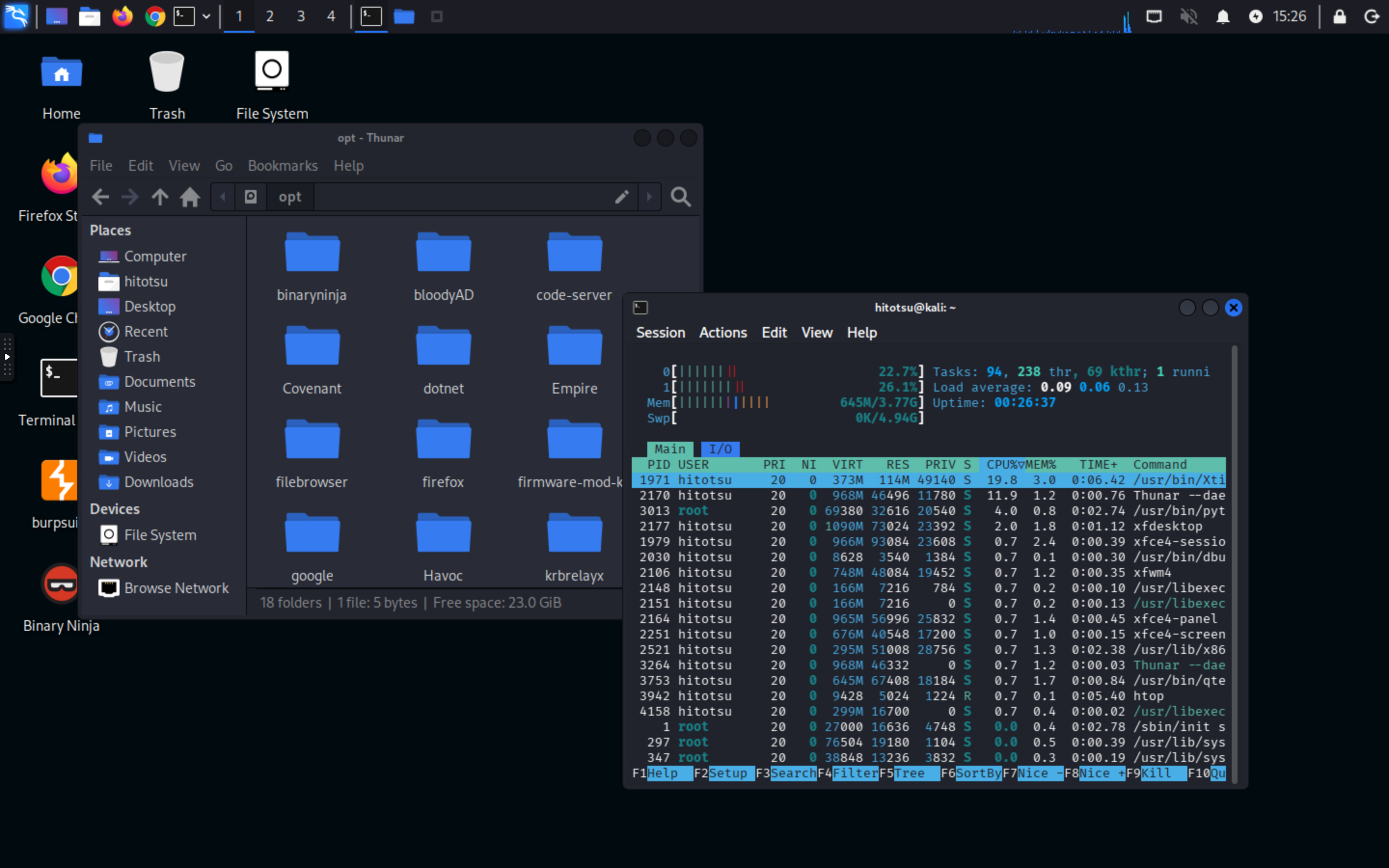Expand the terminal launcher dropdown arrow
The height and width of the screenshot is (868, 1389).
point(206,16)
